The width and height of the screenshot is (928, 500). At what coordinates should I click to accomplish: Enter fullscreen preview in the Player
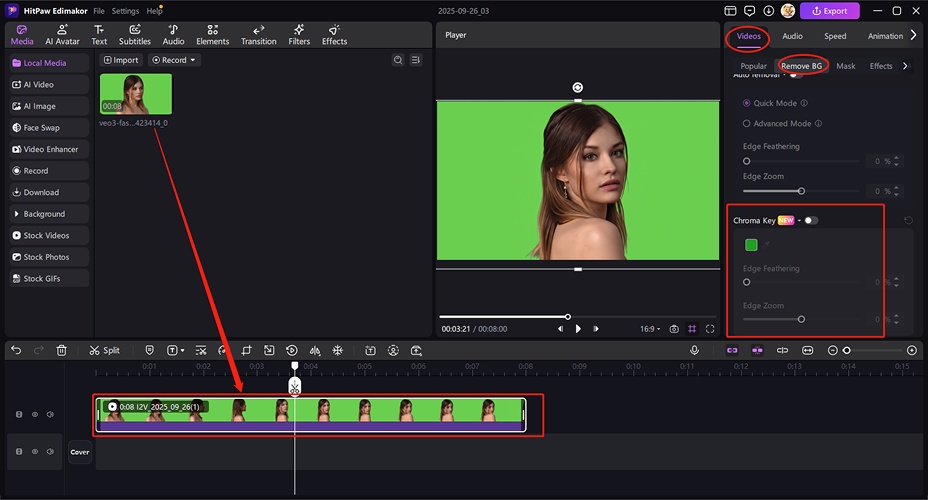(710, 328)
